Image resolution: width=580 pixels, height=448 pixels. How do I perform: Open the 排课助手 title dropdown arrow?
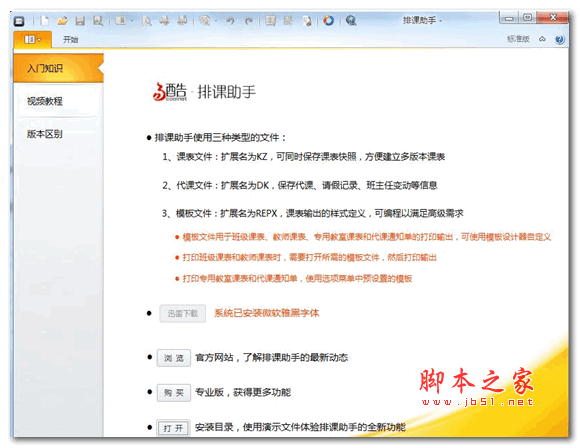click(441, 21)
